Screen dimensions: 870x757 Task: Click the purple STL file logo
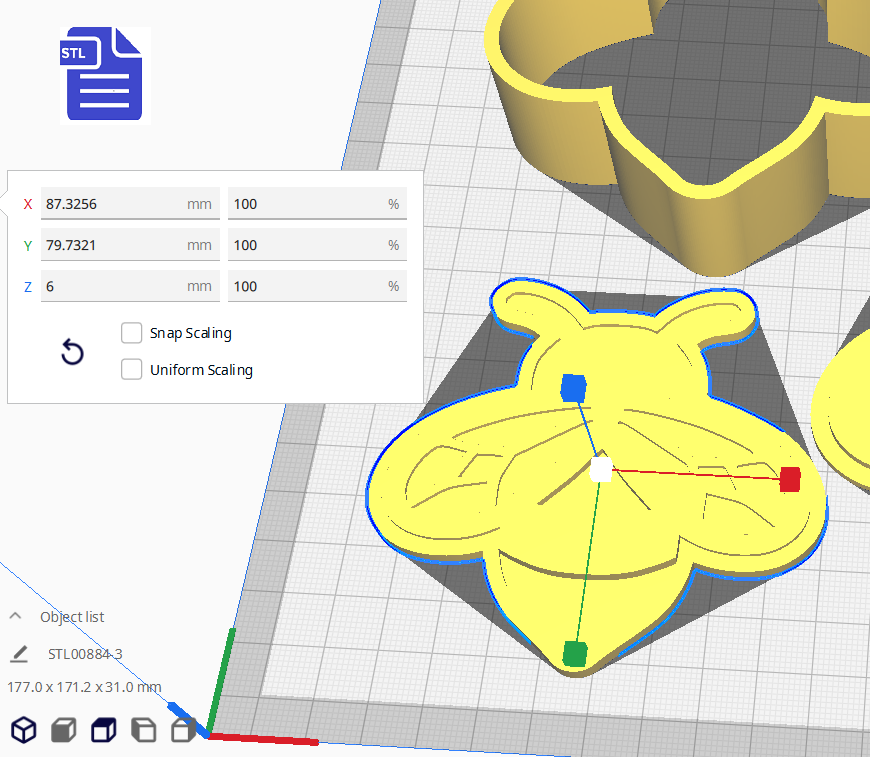(x=102, y=74)
